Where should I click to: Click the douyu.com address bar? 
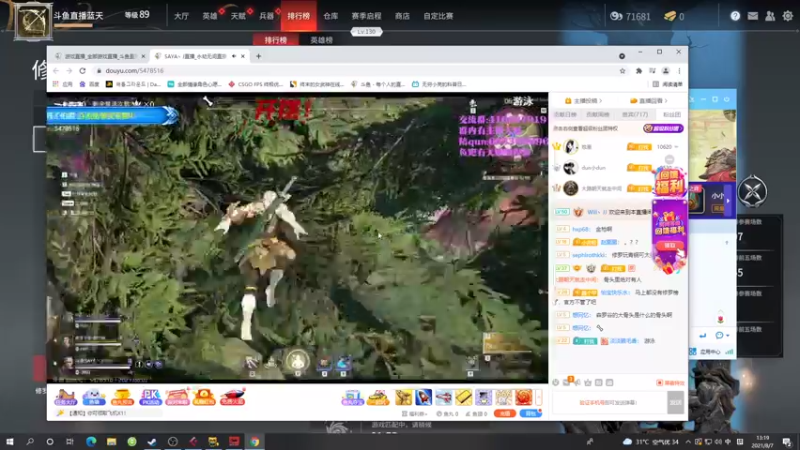click(x=357, y=71)
